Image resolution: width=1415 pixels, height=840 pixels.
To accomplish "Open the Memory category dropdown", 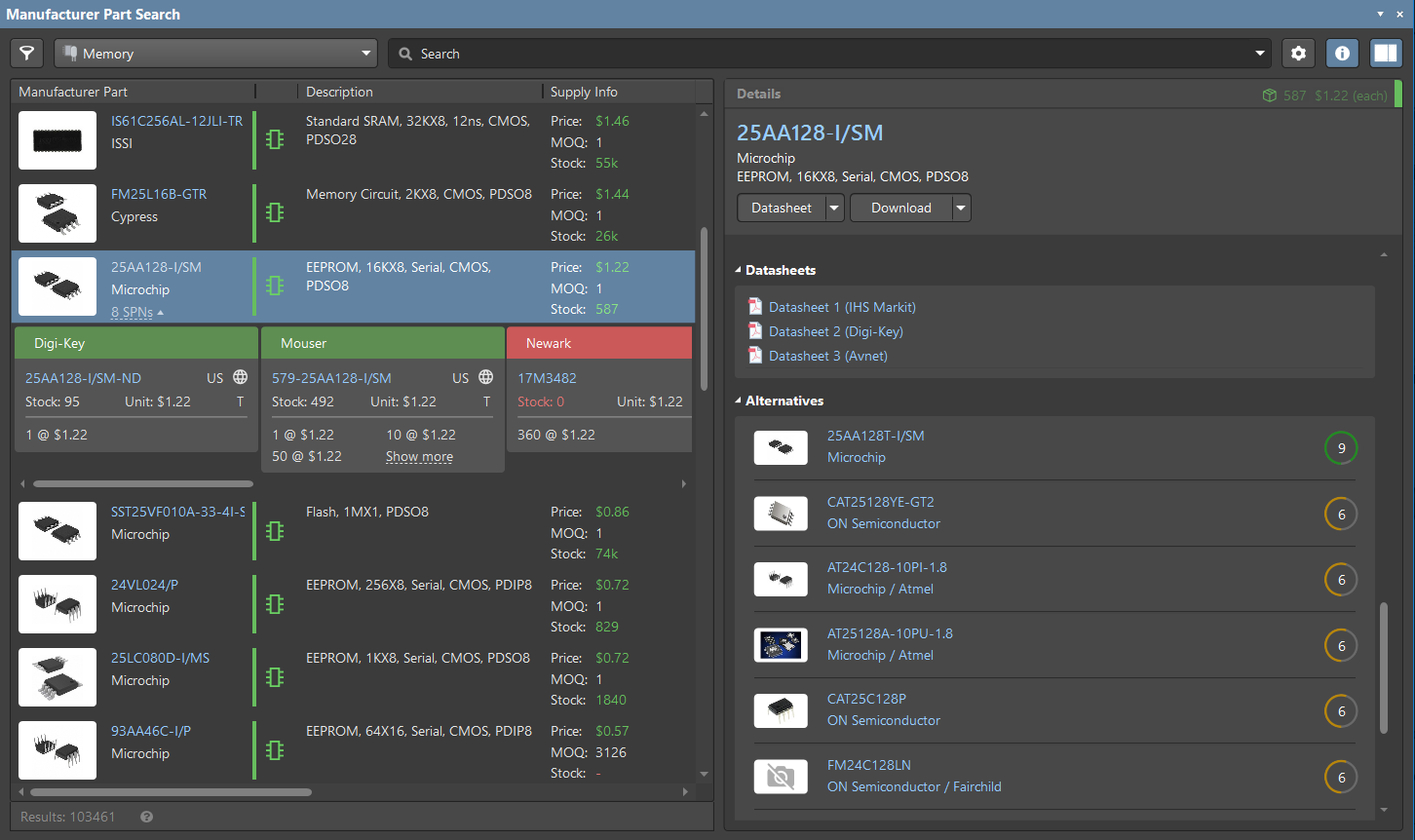I will pos(216,54).
